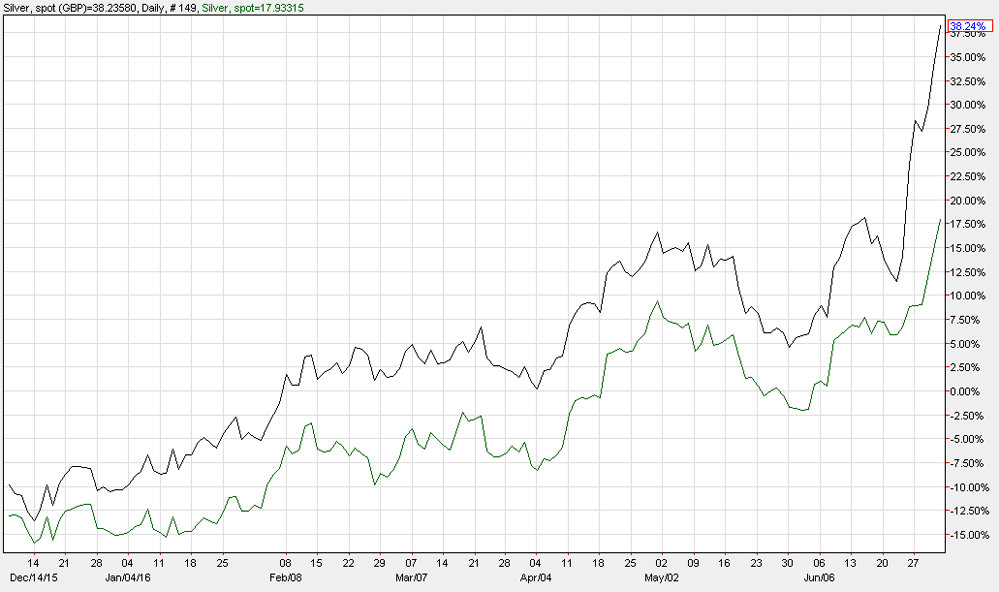Click the Apr/04 date label
Screen dimensions: 1000x592
(536, 578)
